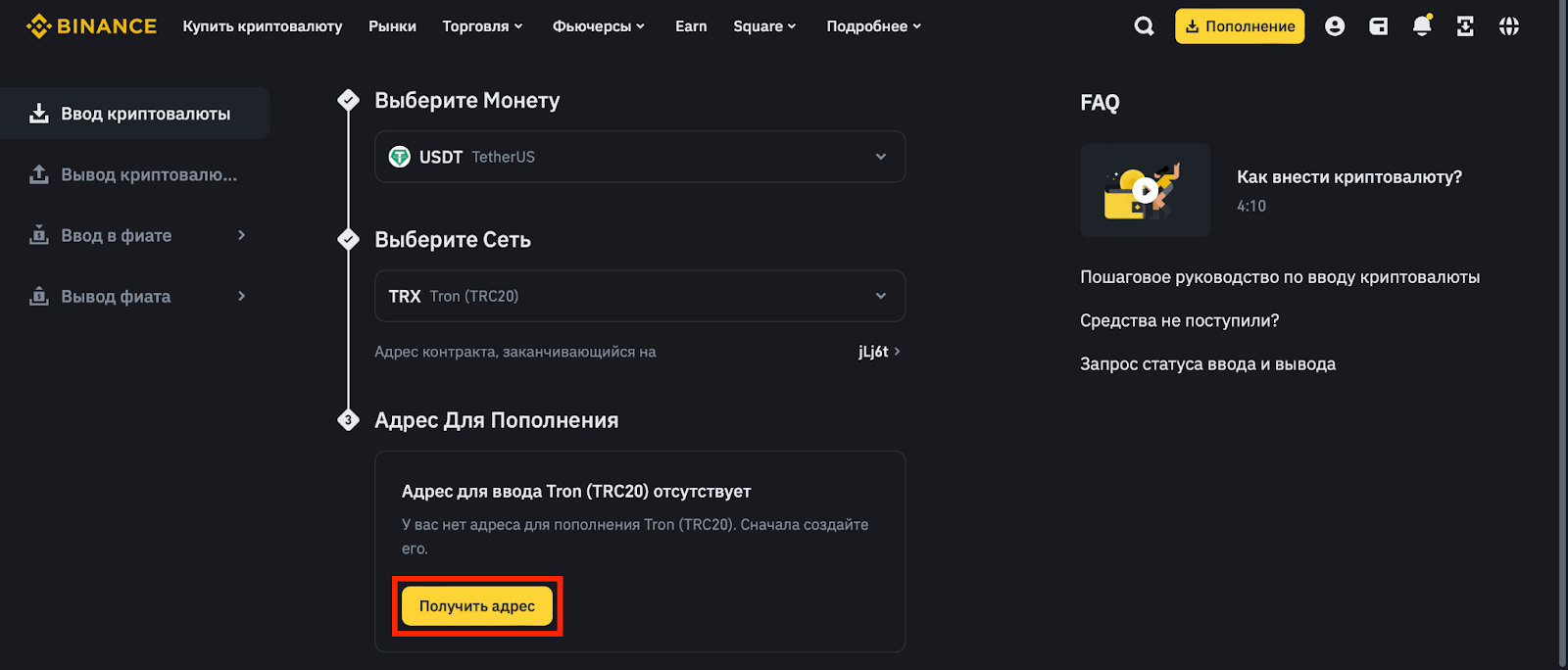Screen dimensions: 1568x670
Task: Click the Ввод в фиате bank icon
Action: point(39,235)
